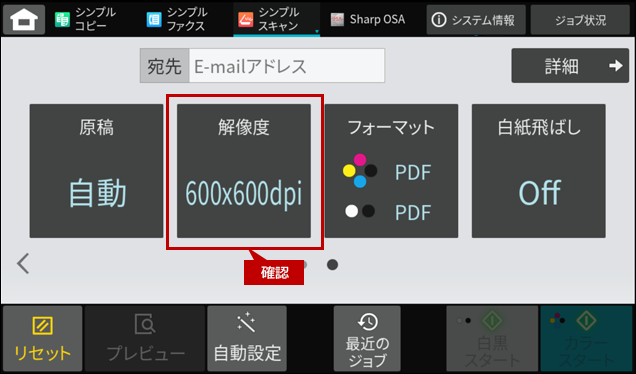636x374 pixels.
Task: Tap the Home icon button
Action: (24, 19)
